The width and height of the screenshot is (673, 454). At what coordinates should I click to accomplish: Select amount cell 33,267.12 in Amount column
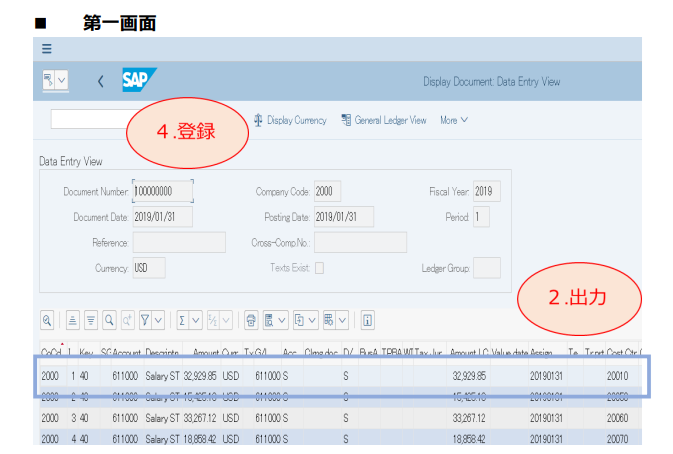coord(200,418)
